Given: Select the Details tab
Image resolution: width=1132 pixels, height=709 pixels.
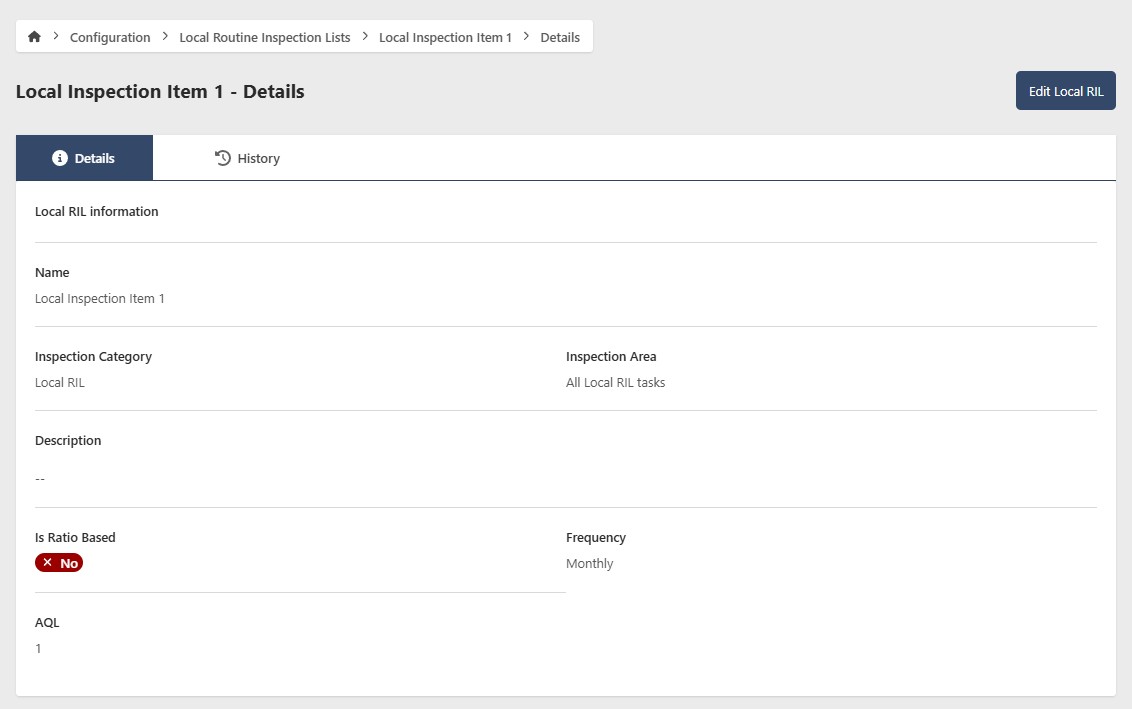Looking at the screenshot, I should click(84, 157).
